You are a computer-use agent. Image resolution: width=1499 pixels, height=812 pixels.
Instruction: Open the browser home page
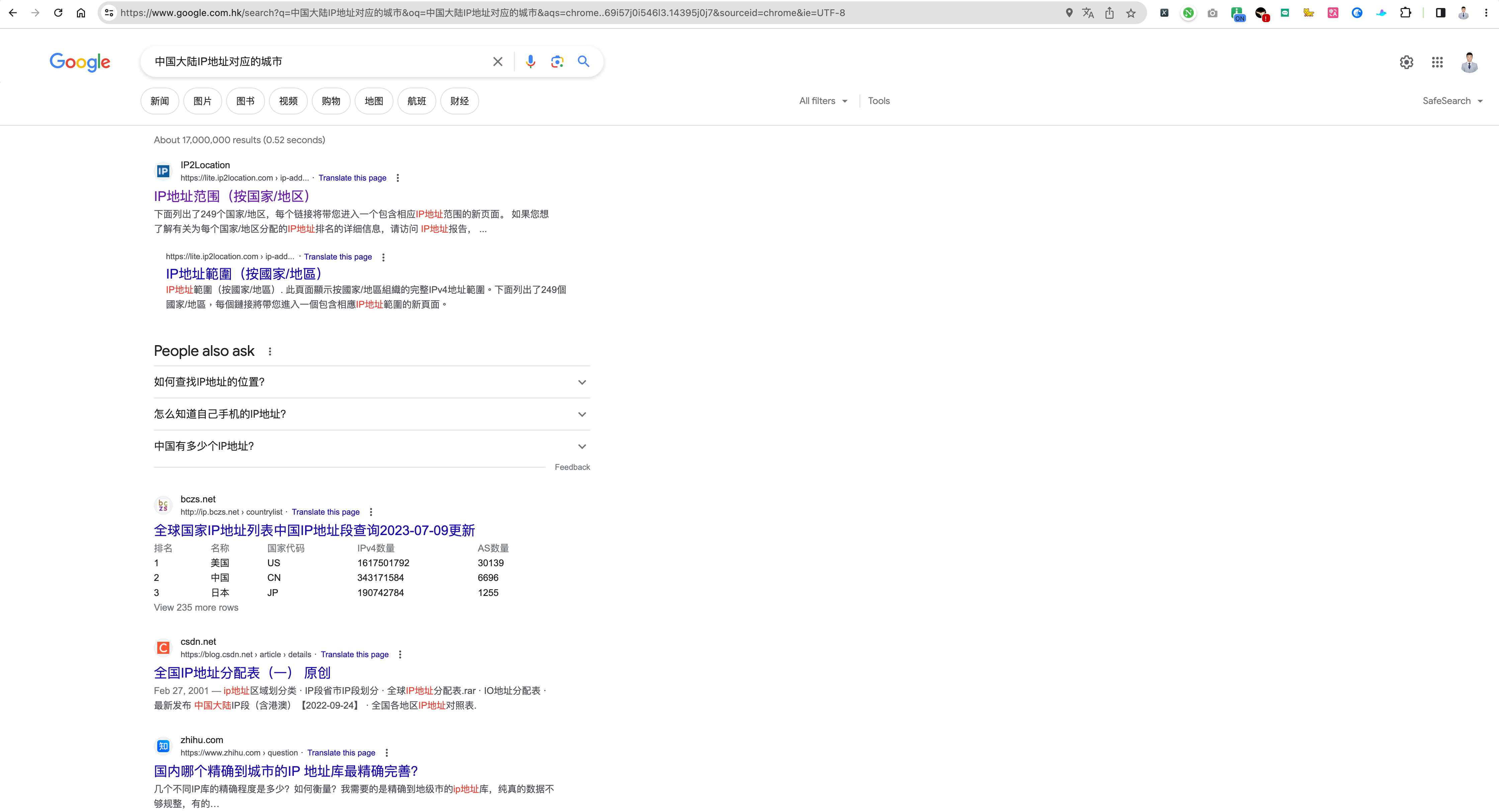81,13
